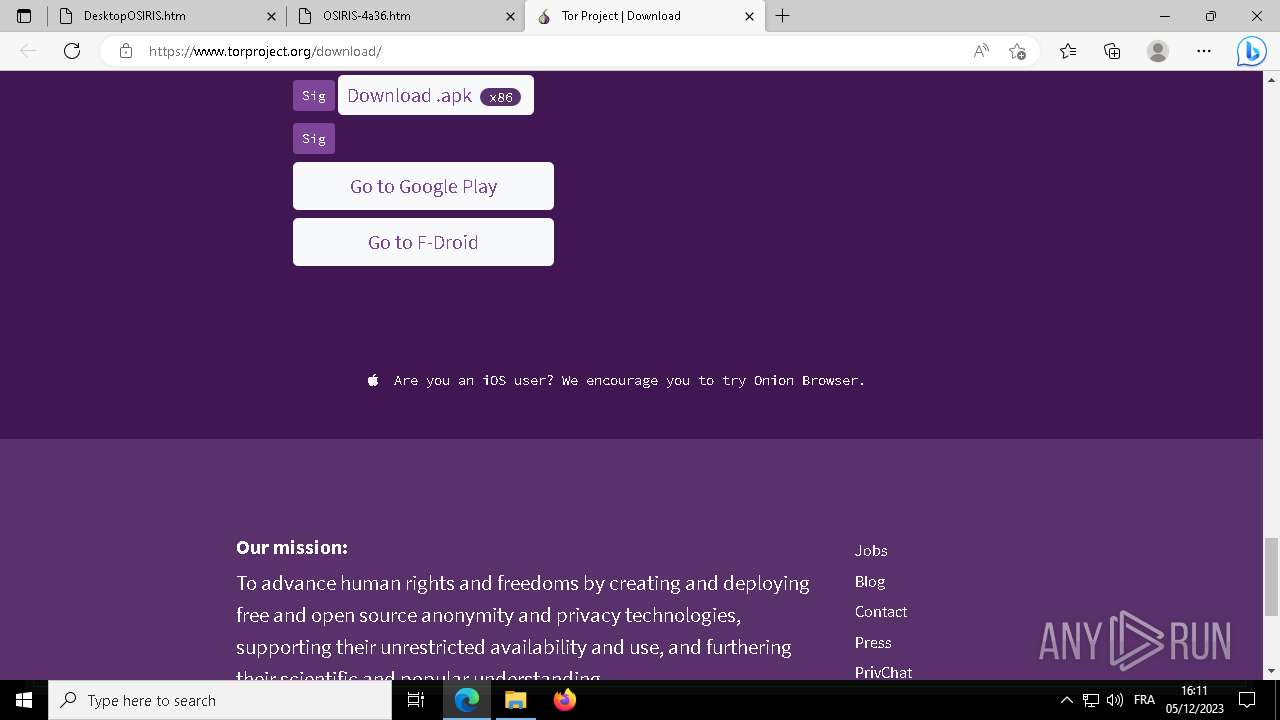Viewport: 1280px width, 720px height.
Task: Close the Tor Project Download tab
Action: (x=749, y=16)
